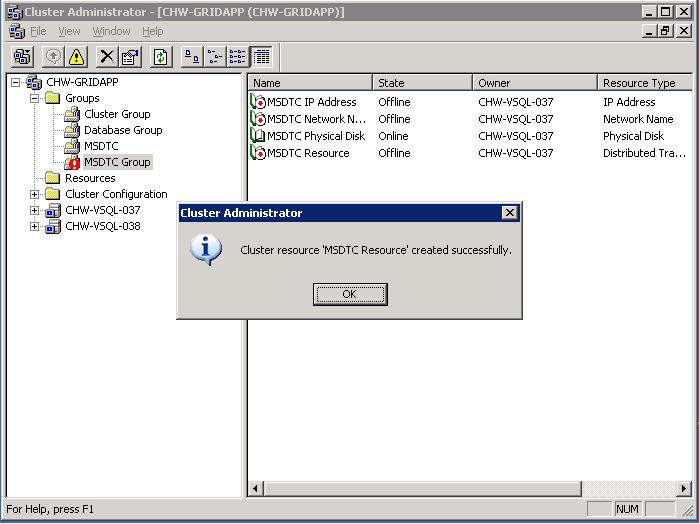Open the Window menu
The image size is (699, 524).
click(111, 31)
